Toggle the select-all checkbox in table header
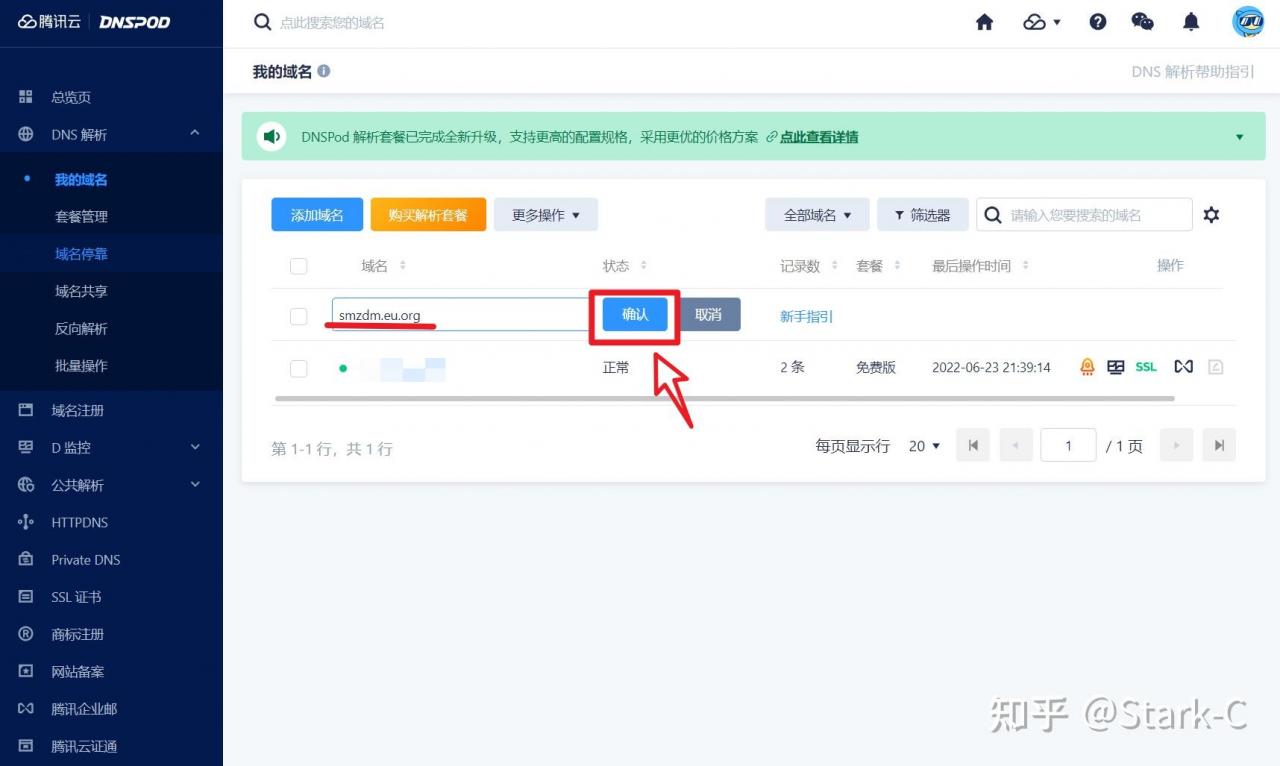 [298, 266]
